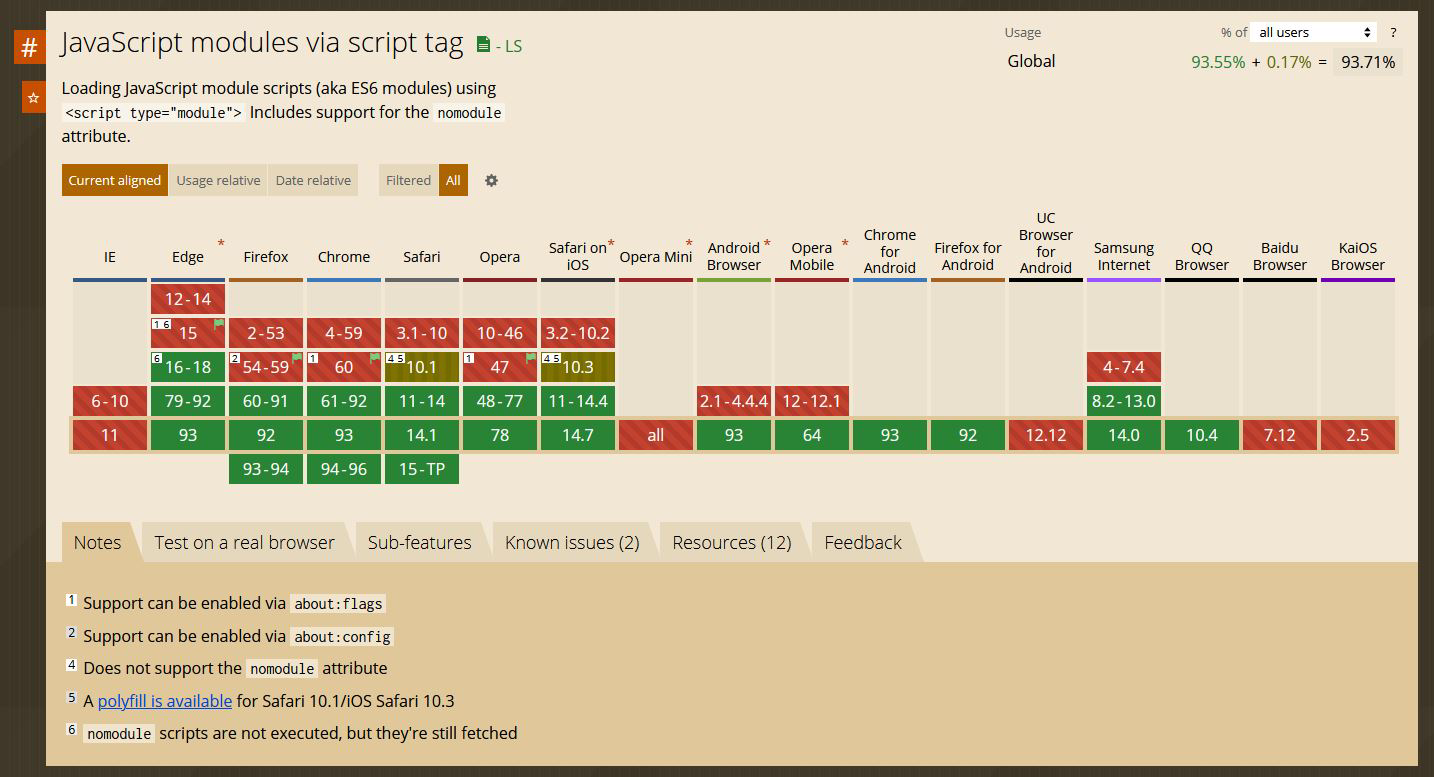This screenshot has height=777, width=1434.
Task: Select Samsung Internet 8.2-13.0 cell
Action: tap(1124, 401)
